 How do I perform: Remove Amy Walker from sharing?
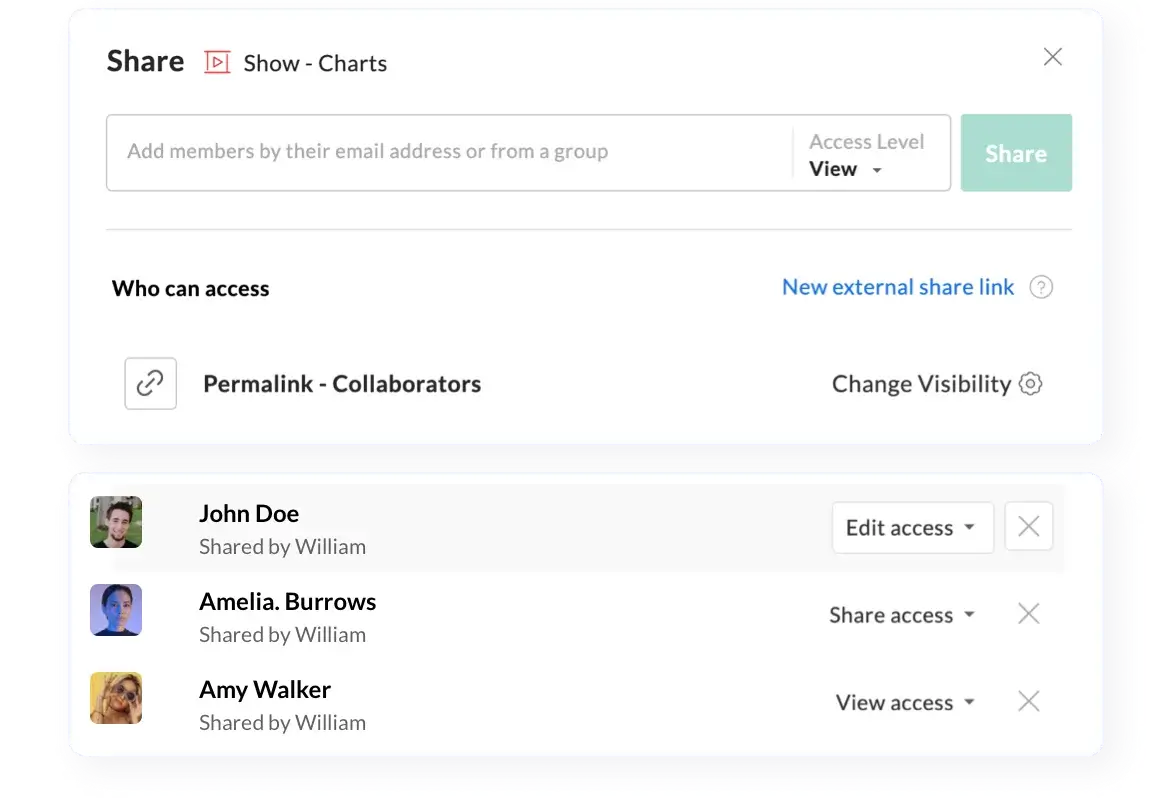[1028, 701]
